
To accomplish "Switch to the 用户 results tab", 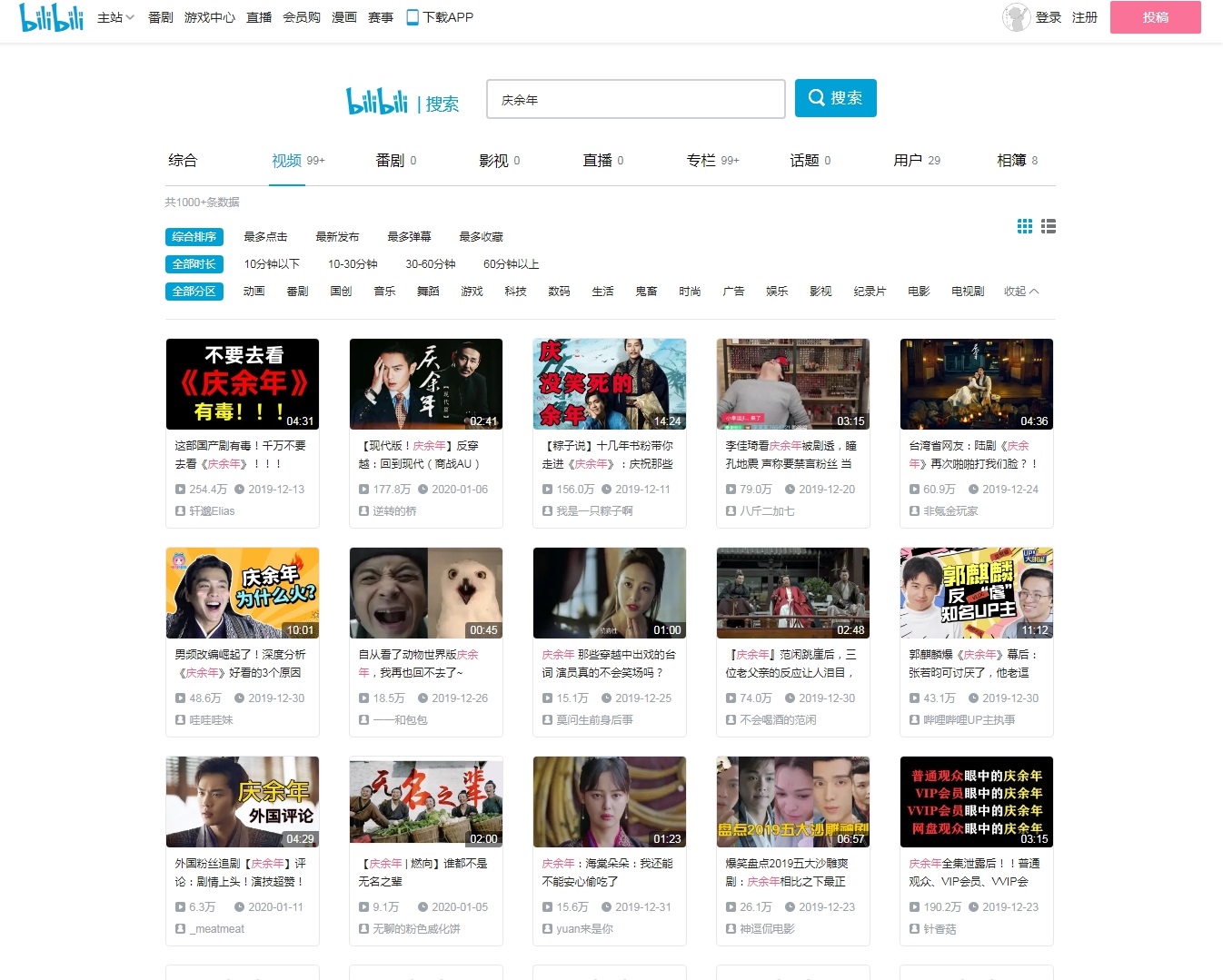I will [917, 161].
